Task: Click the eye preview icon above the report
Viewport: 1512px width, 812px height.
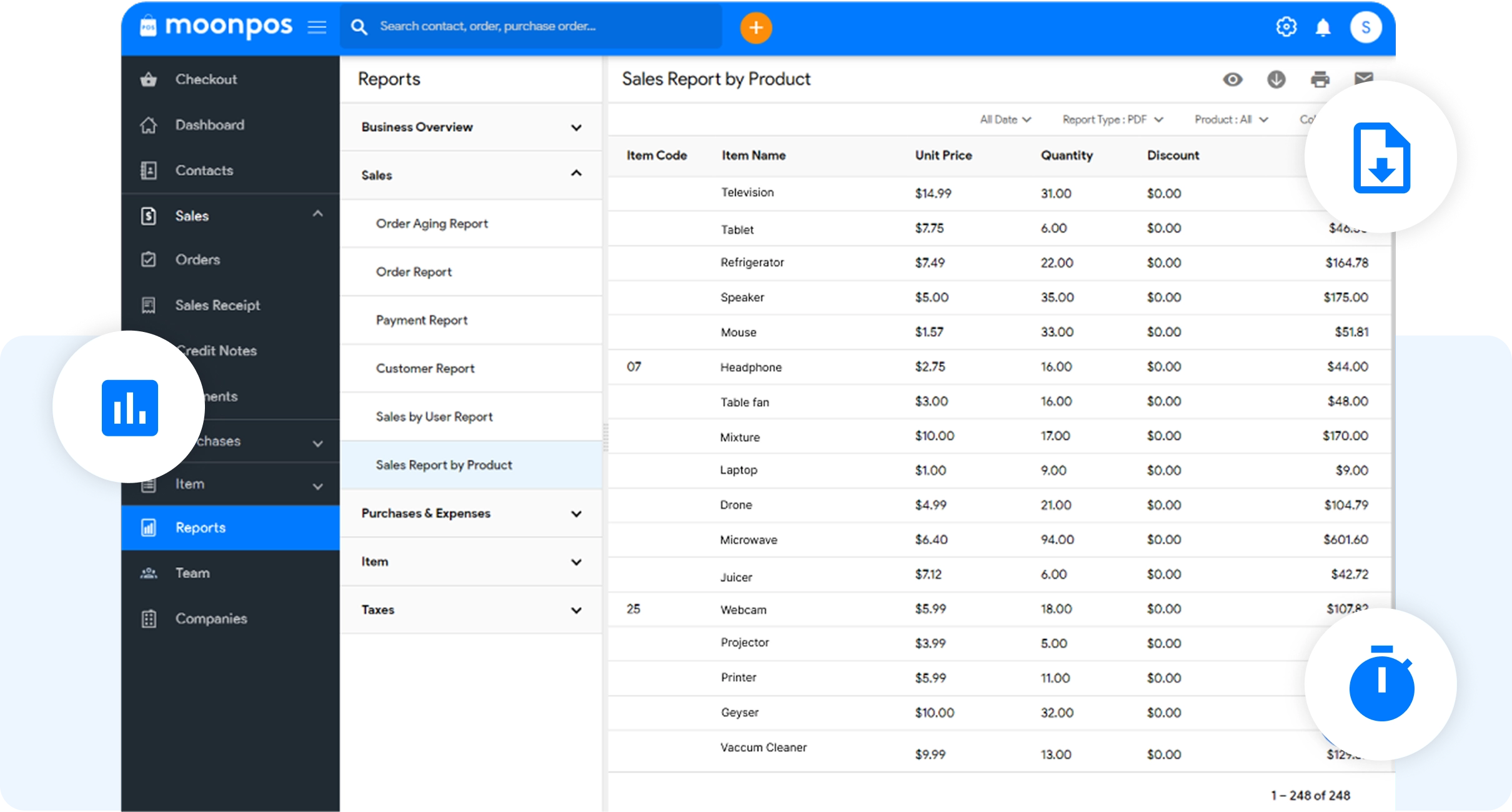Action: [x=1232, y=79]
